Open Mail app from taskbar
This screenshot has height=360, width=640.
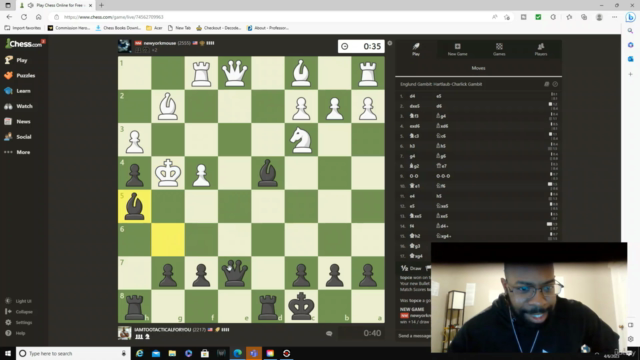click(156, 353)
